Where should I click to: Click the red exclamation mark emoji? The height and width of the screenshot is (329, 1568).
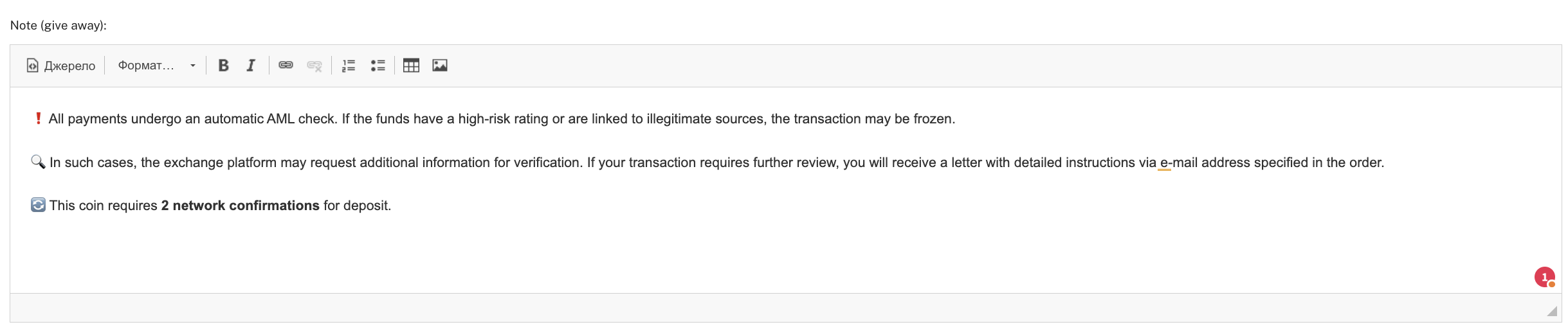coord(39,119)
